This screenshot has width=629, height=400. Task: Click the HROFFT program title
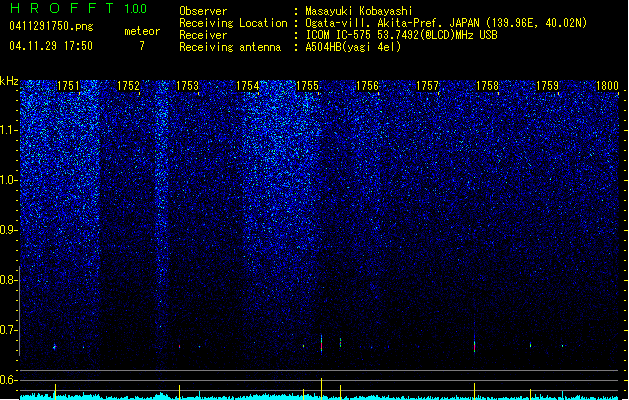tap(63, 8)
